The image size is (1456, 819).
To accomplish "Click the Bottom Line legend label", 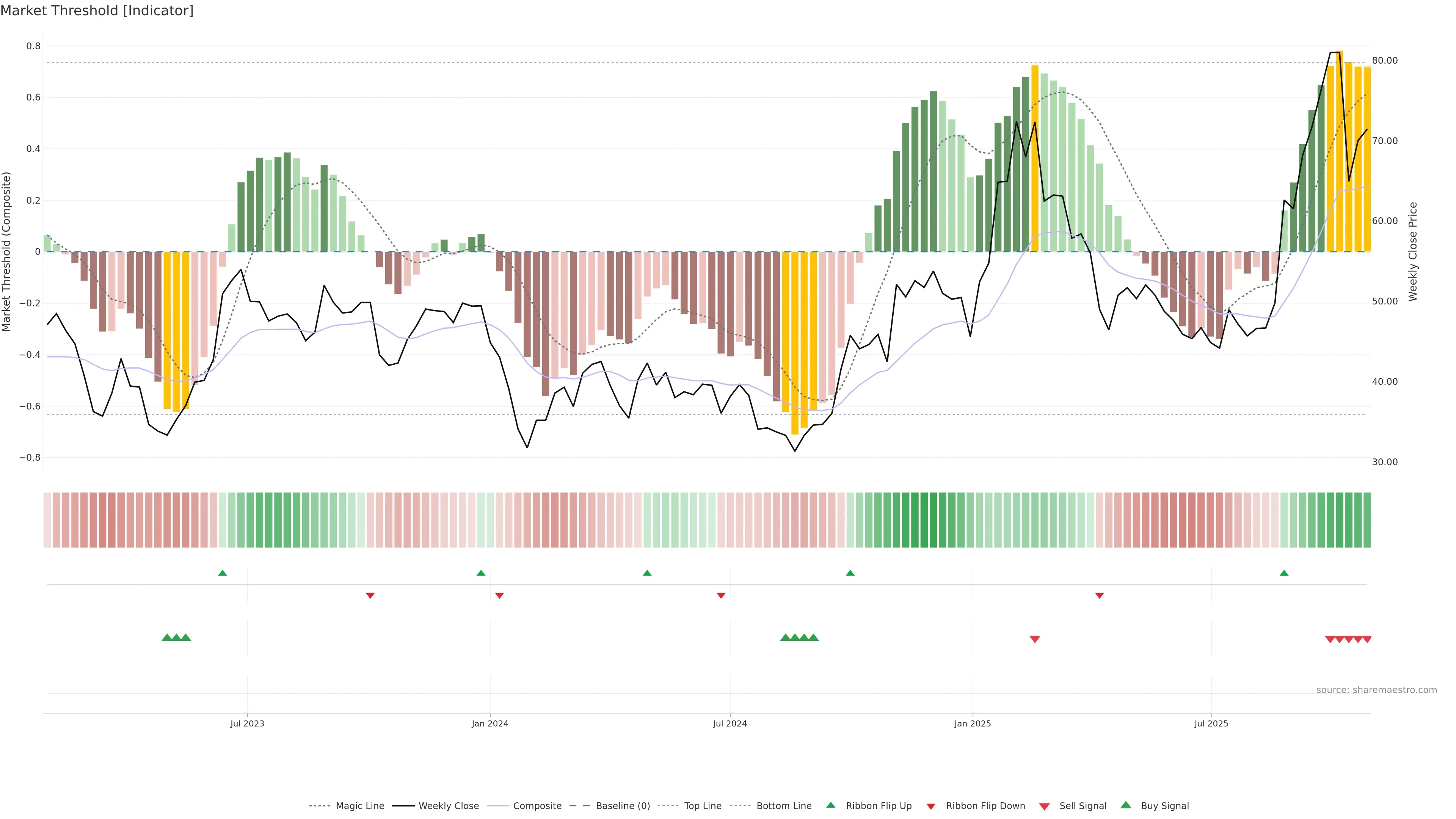I will pos(783,805).
